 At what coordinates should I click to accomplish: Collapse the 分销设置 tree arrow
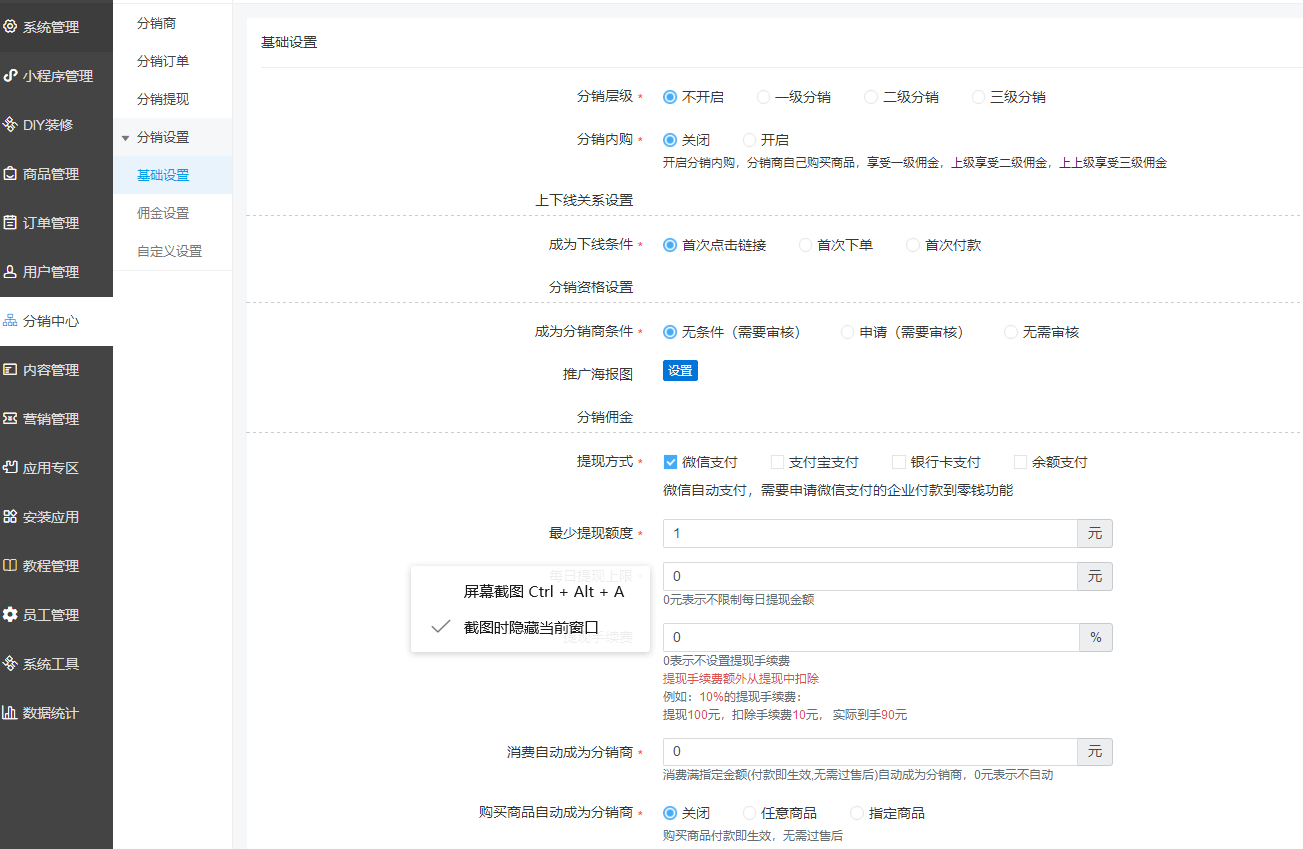(125, 138)
